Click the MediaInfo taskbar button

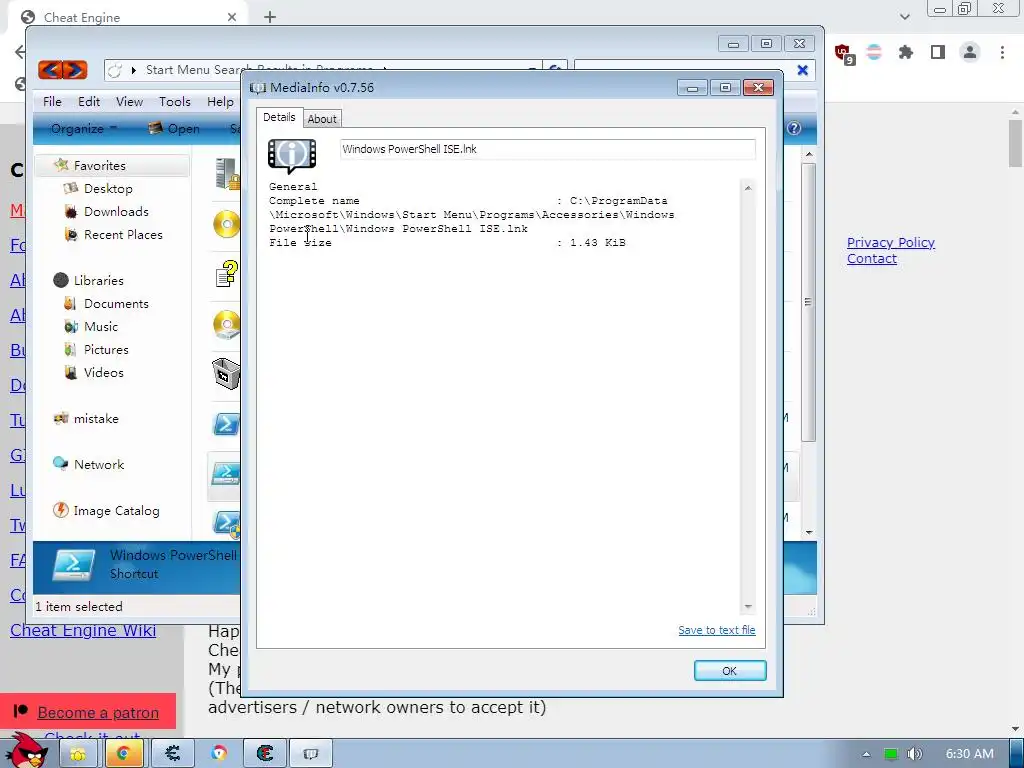(311, 754)
